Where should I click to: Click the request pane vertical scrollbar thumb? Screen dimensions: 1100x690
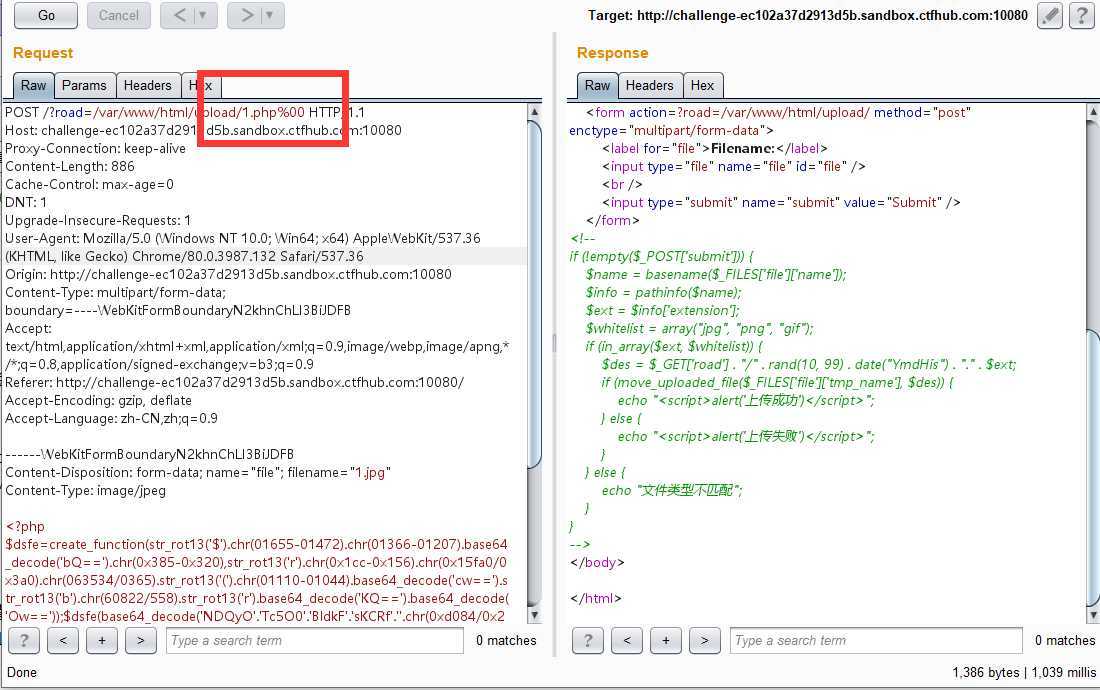coord(535,293)
